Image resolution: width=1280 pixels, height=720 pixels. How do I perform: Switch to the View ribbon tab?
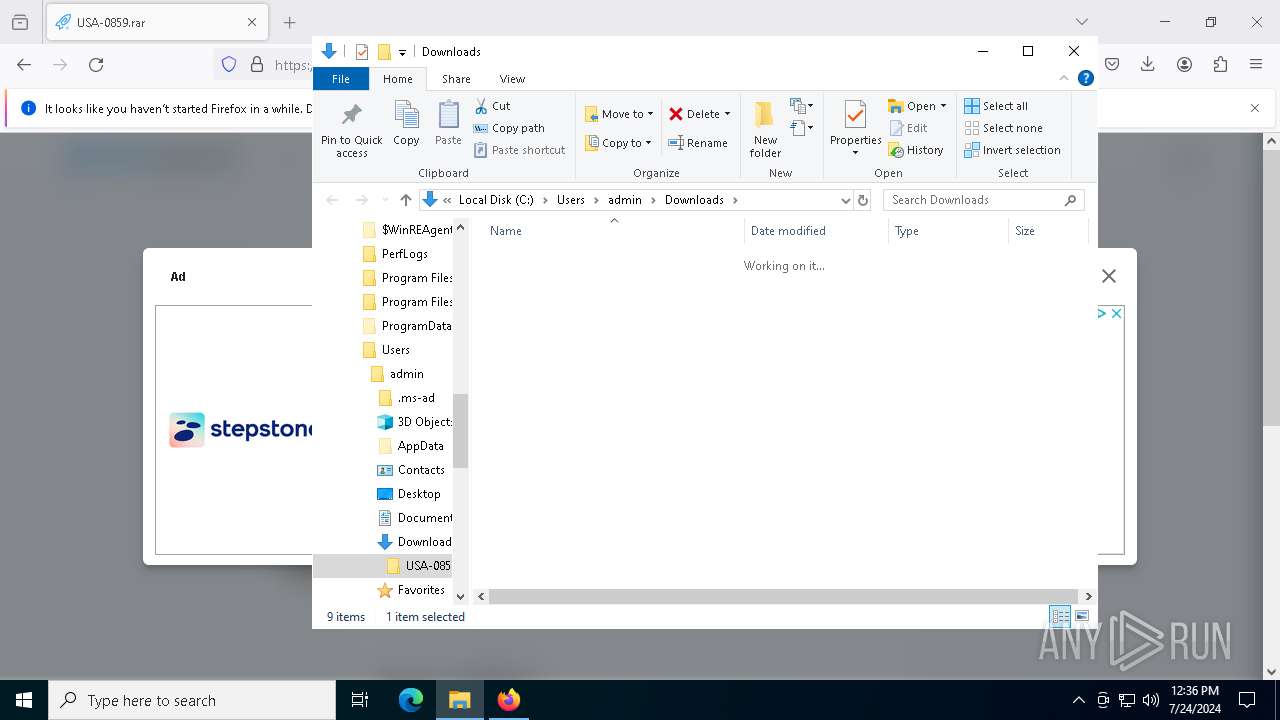tap(512, 79)
